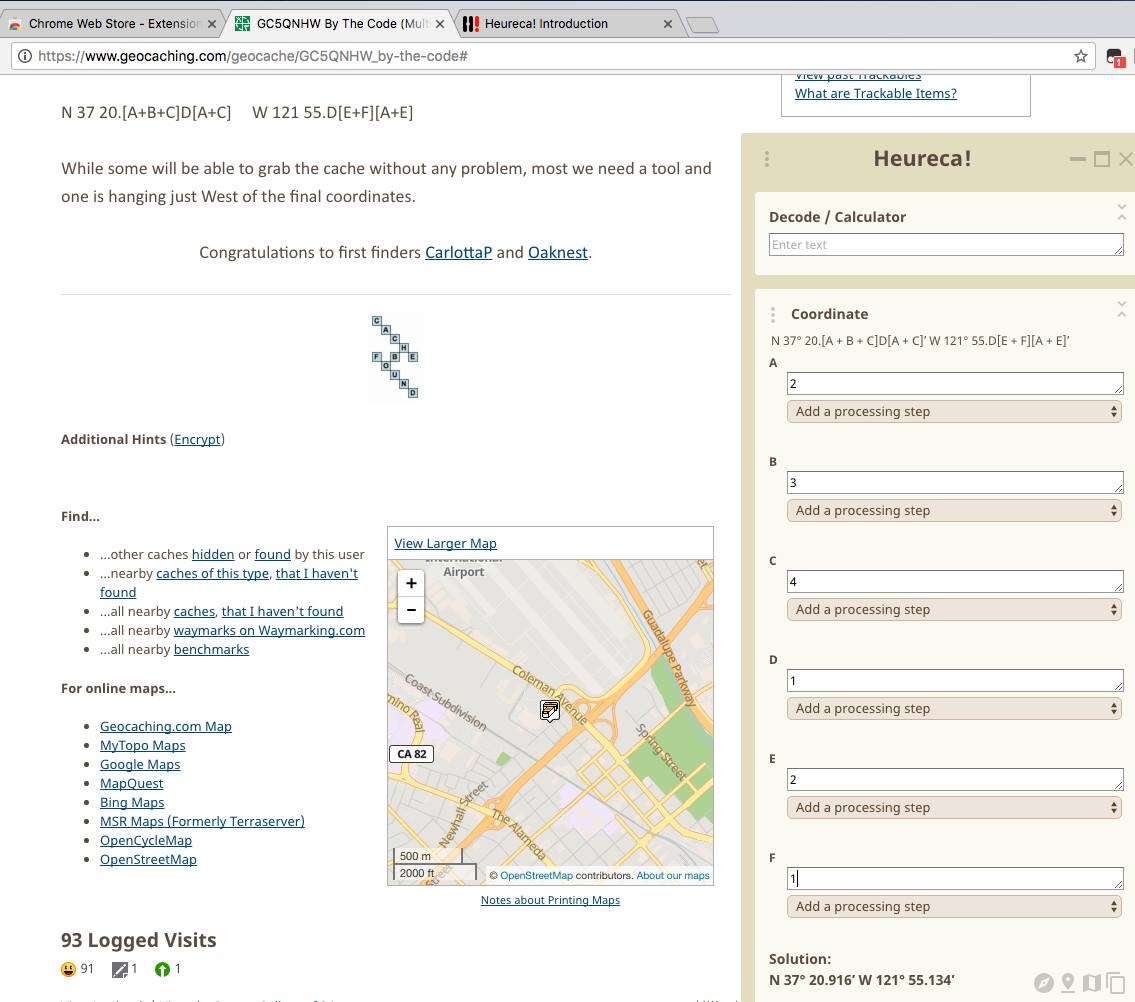Viewport: 1135px width, 1002px height.
Task: Open a new browser tab
Action: point(702,25)
